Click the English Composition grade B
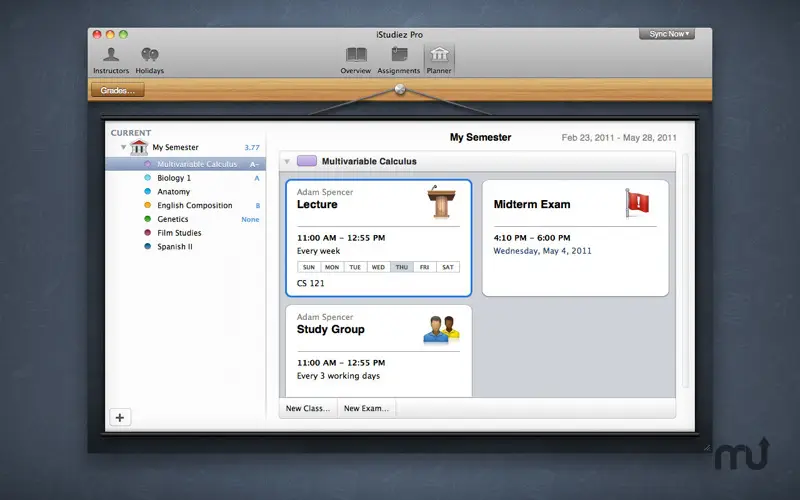This screenshot has height=500, width=800. pos(258,206)
